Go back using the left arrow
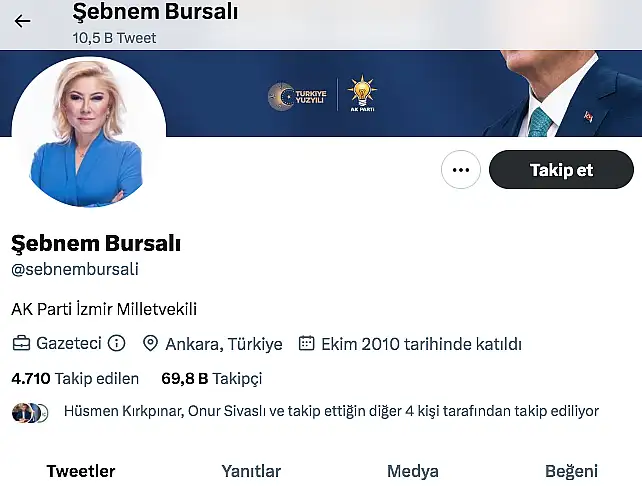 (22, 21)
